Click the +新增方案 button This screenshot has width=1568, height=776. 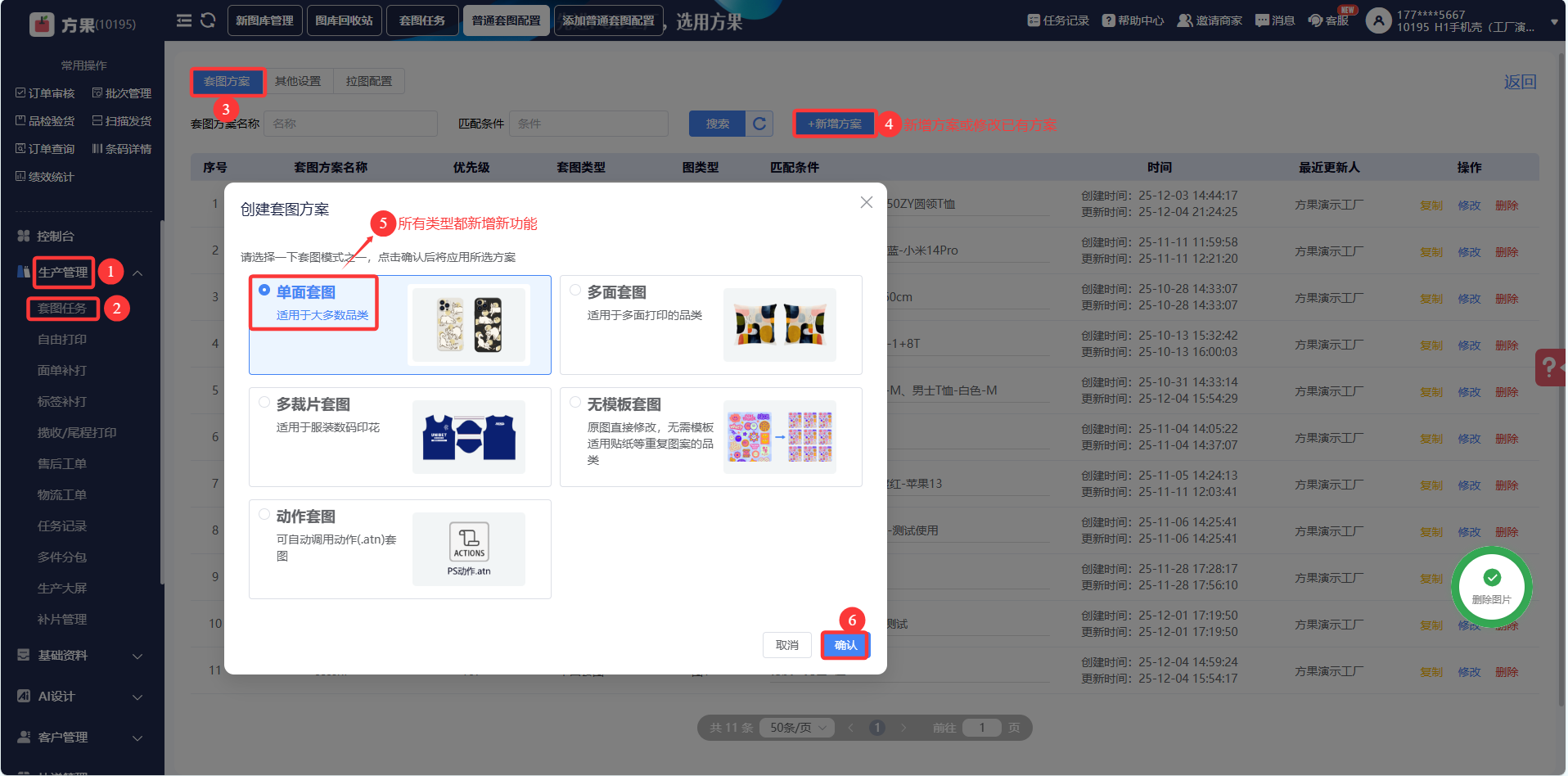835,124
